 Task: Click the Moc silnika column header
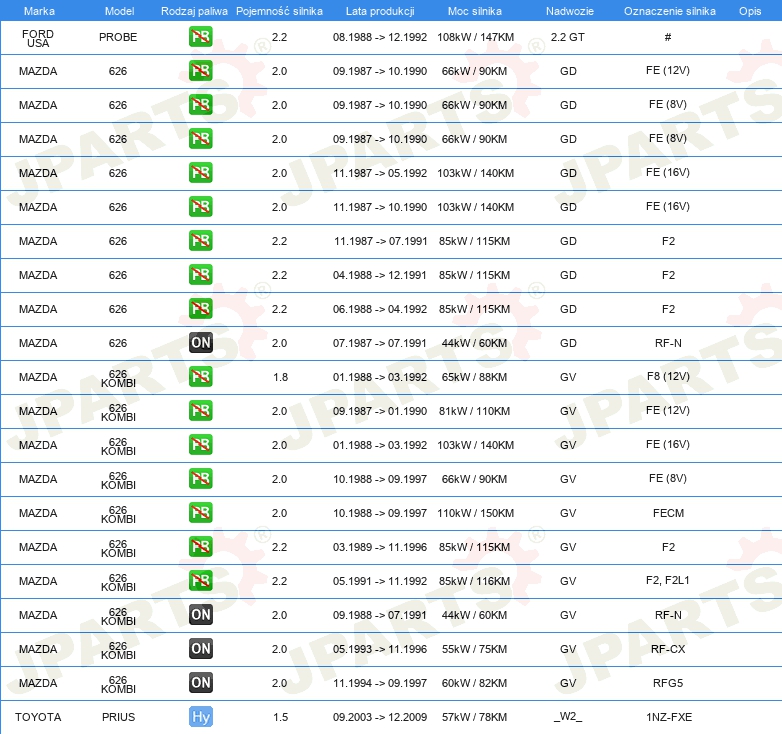[x=475, y=10]
